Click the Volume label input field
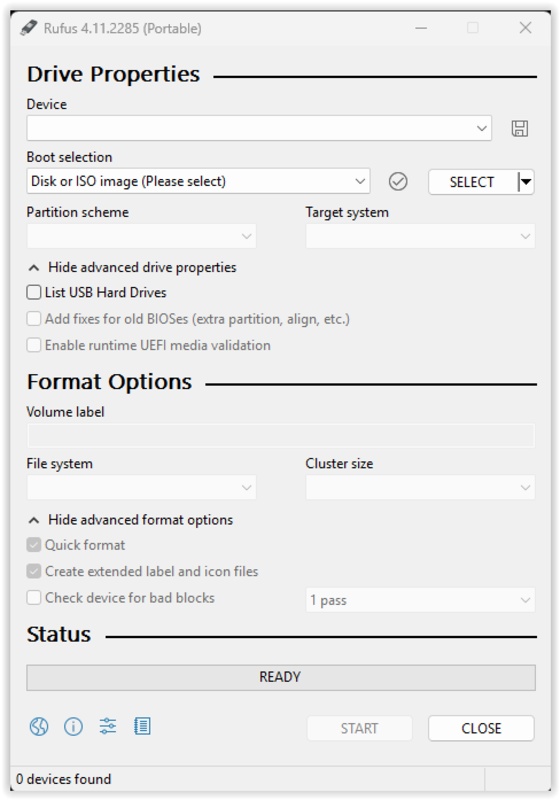The image size is (560, 800). click(281, 436)
